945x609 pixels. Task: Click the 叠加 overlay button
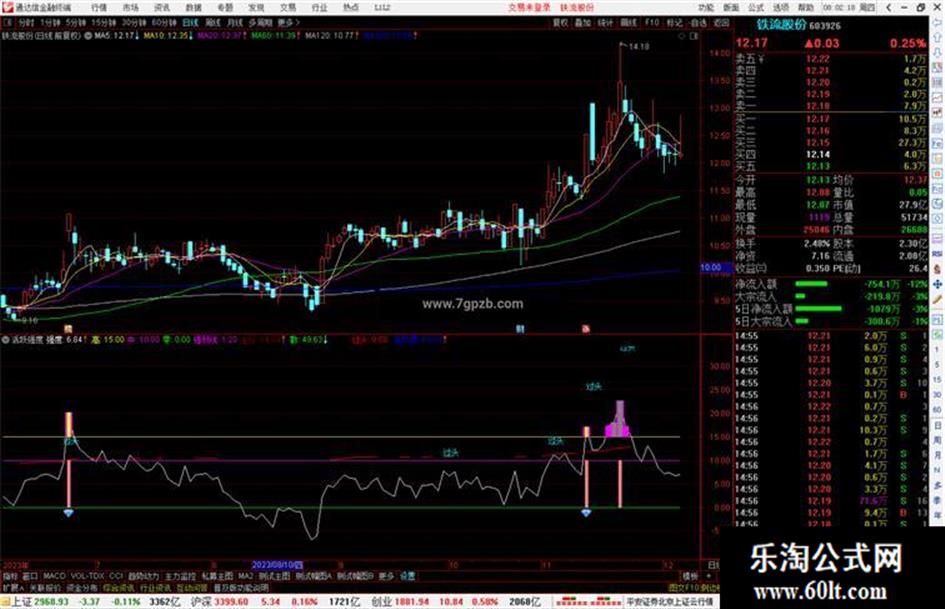pyautogui.click(x=582, y=22)
